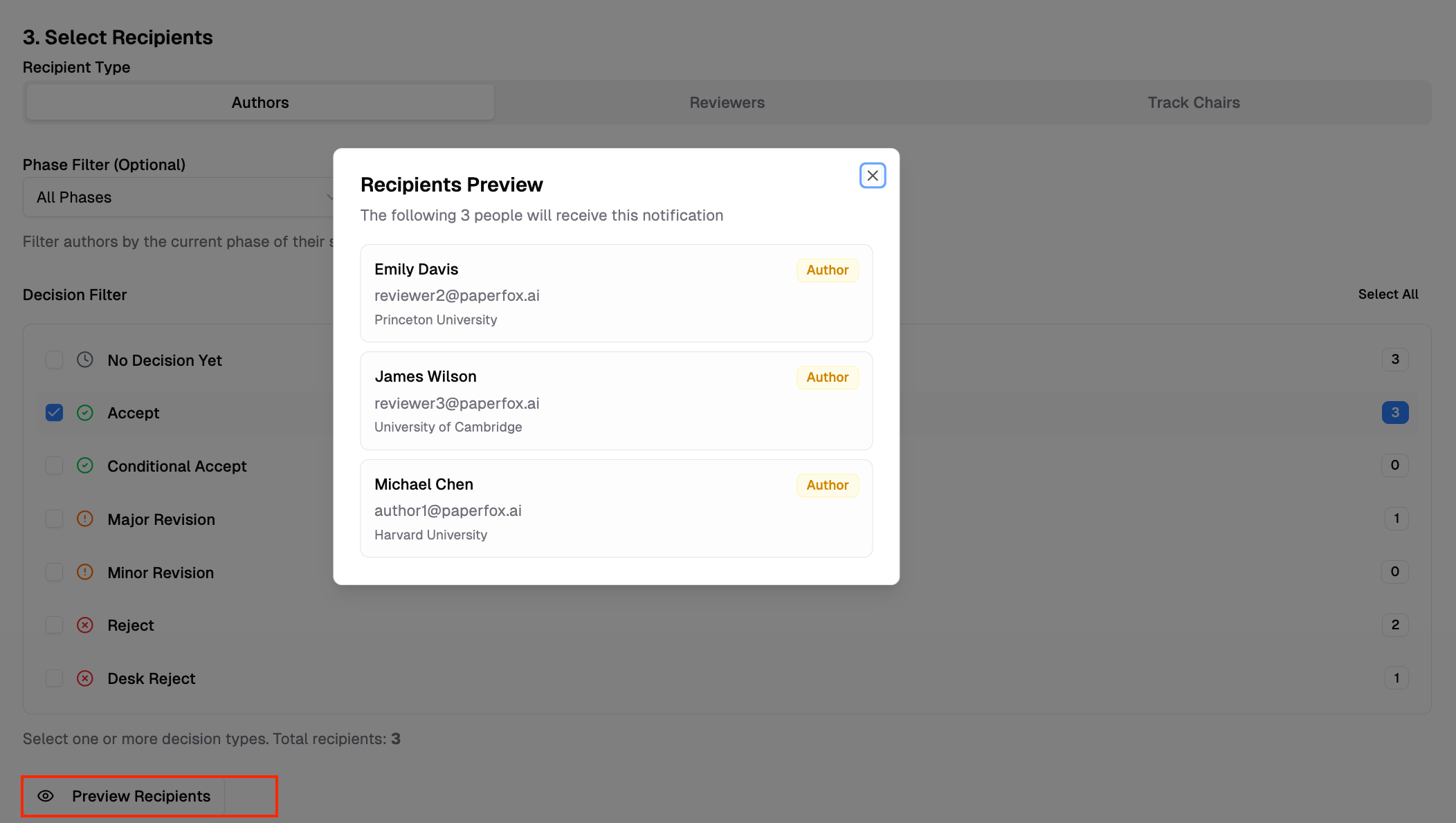Image resolution: width=1456 pixels, height=823 pixels.
Task: Click the clock icon beside No Decision Yet
Action: coord(85,360)
